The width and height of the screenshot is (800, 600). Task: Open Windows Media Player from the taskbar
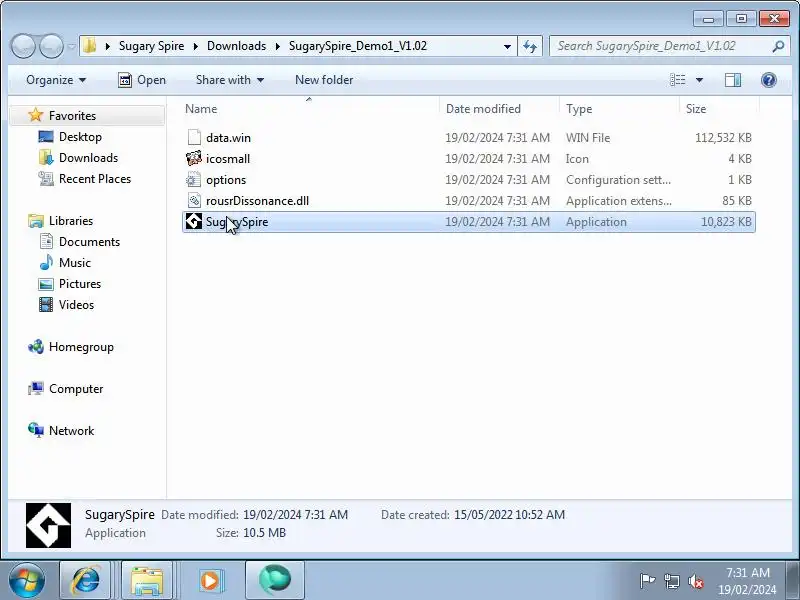pyautogui.click(x=210, y=581)
